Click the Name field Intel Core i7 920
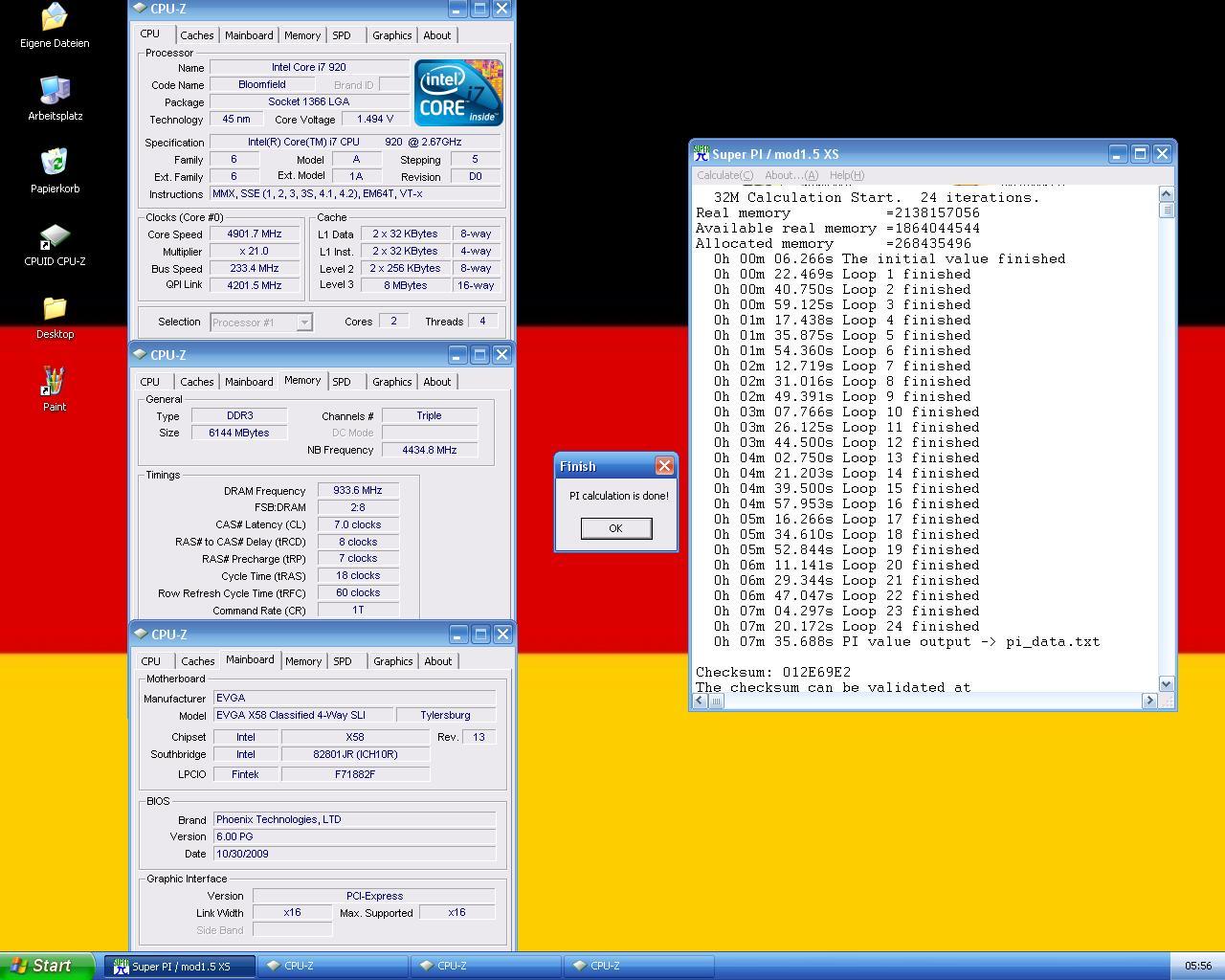This screenshot has width=1225, height=980. (x=309, y=68)
